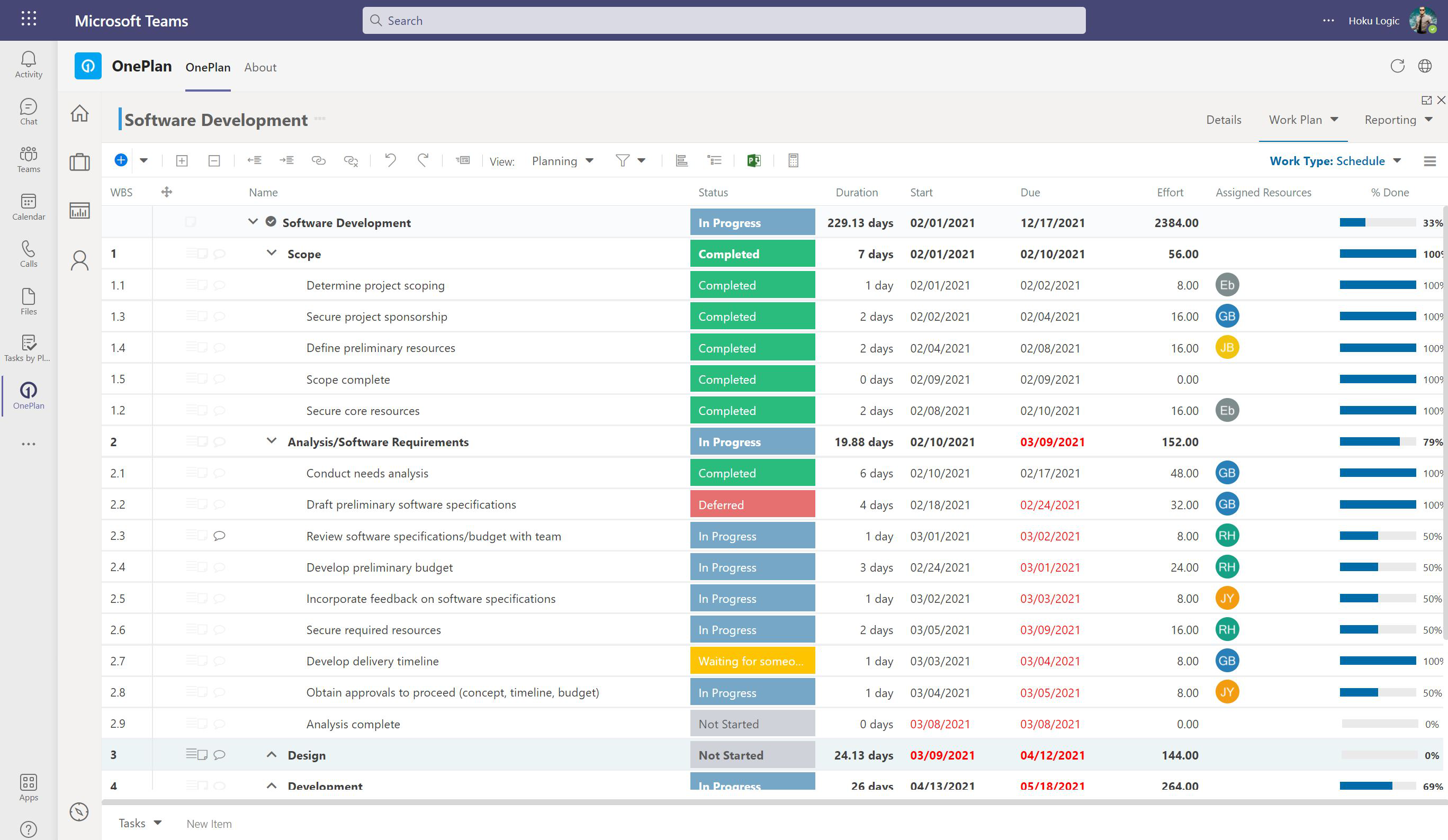This screenshot has height=840, width=1448.
Task: Open the Teams app launcher grid
Action: pyautogui.click(x=29, y=19)
